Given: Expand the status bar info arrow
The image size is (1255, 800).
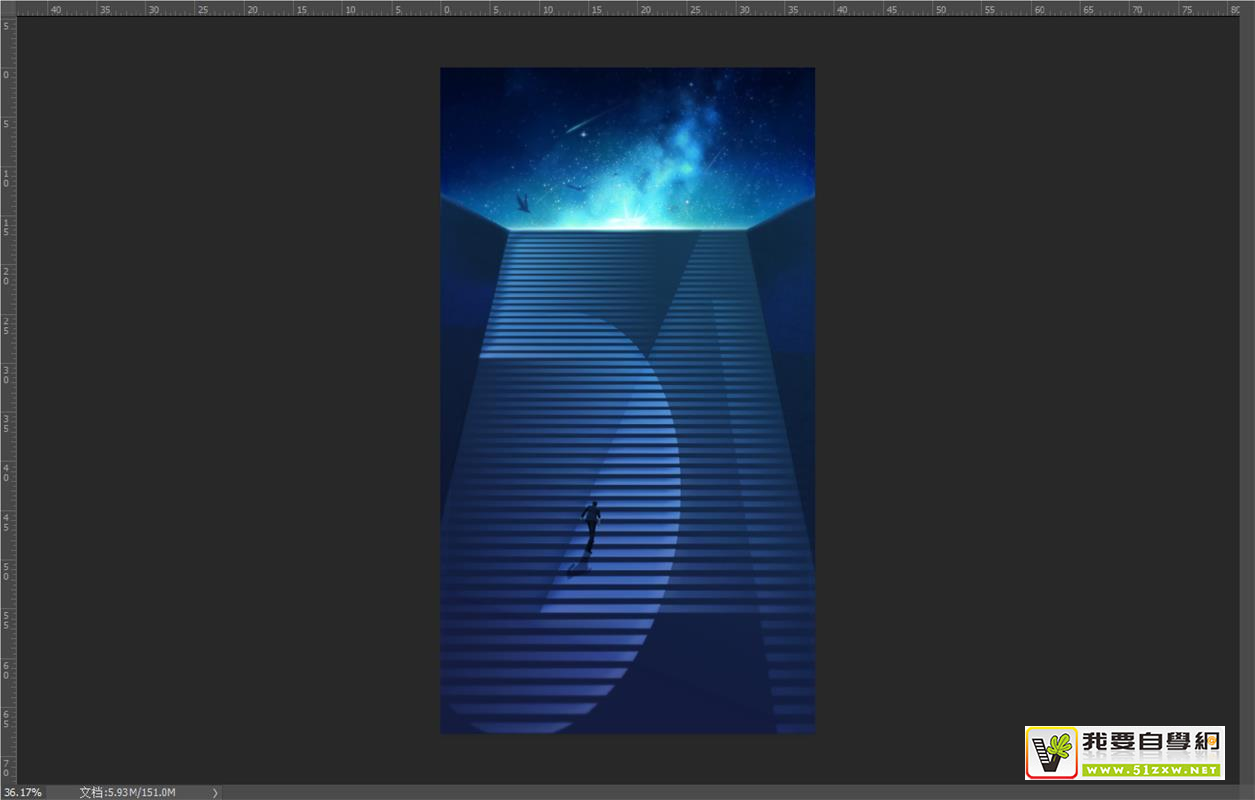Looking at the screenshot, I should [214, 793].
